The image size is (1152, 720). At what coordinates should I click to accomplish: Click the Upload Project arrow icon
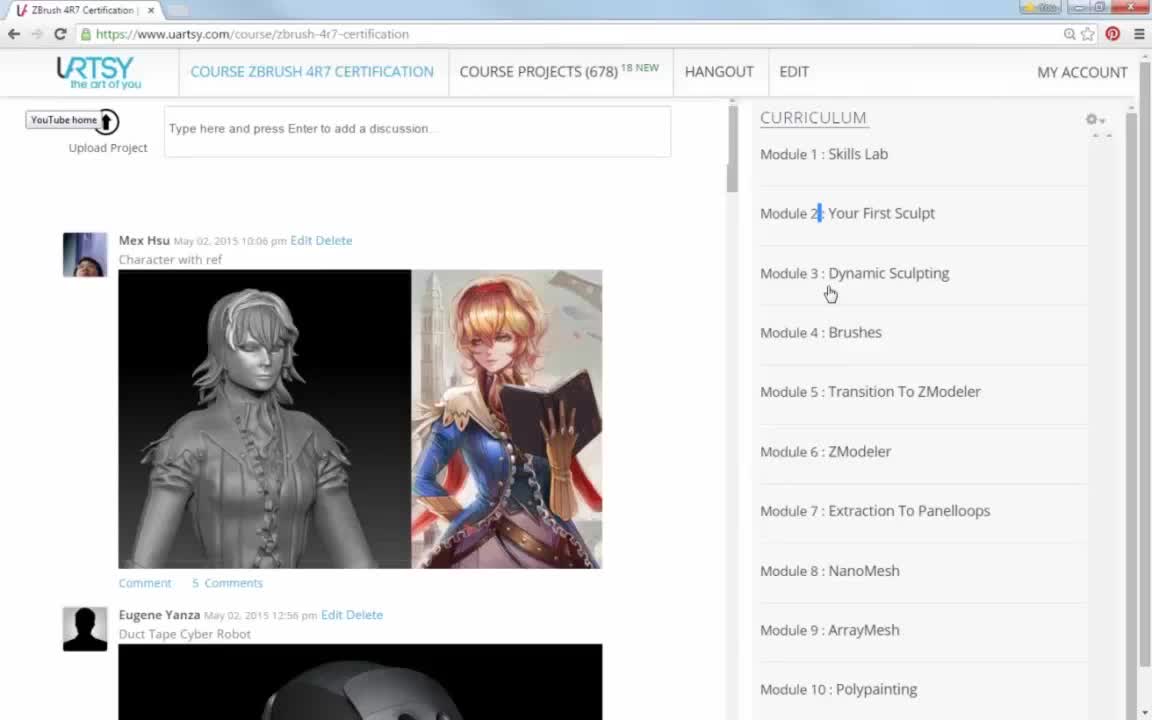click(107, 122)
